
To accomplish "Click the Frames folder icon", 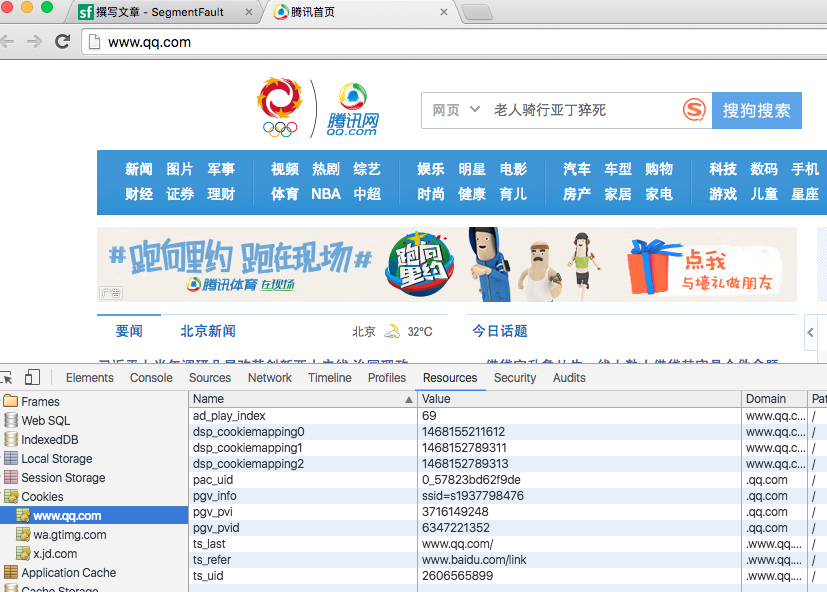I will click(11, 401).
